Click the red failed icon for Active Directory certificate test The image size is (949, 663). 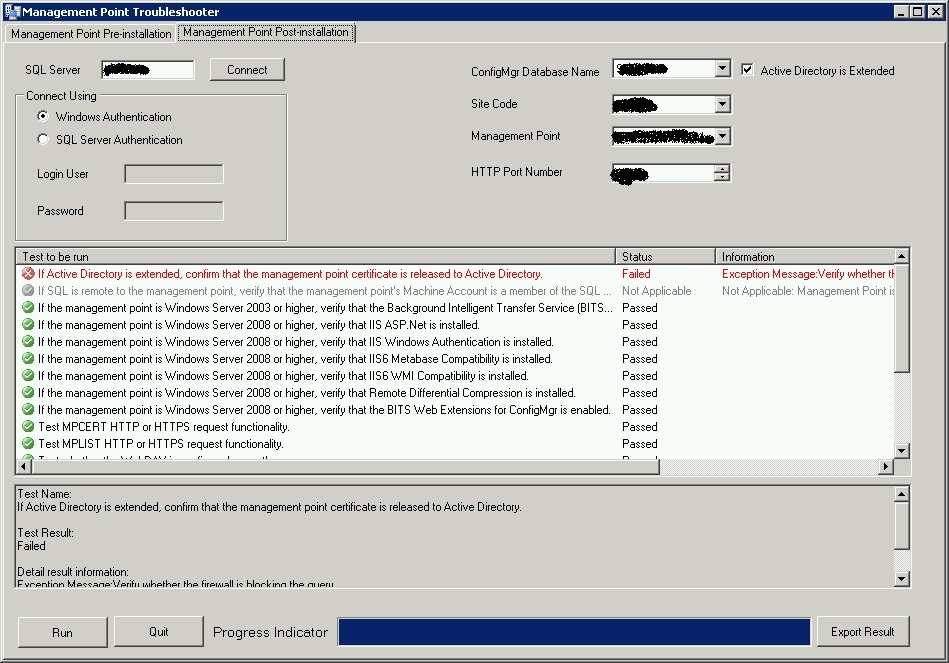28,274
